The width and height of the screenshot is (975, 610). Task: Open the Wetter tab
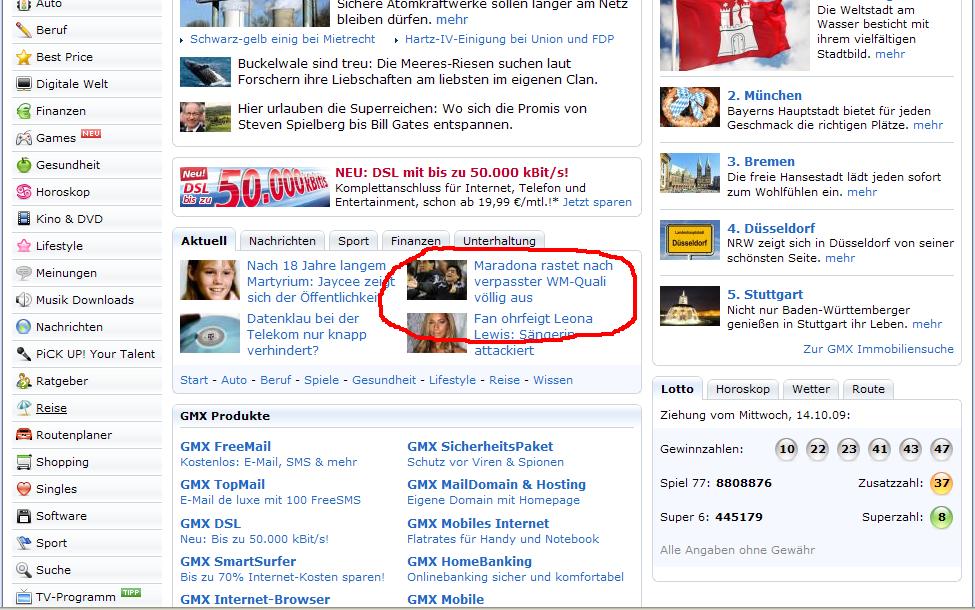click(x=810, y=390)
